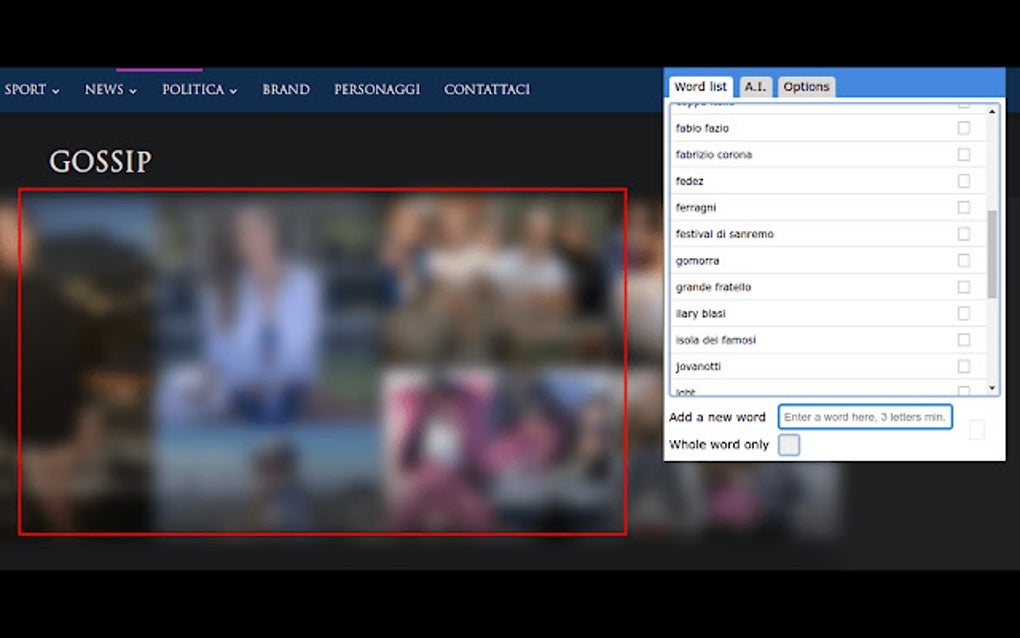
Task: Tick the checkbox for fabio fazio
Action: pos(963,128)
